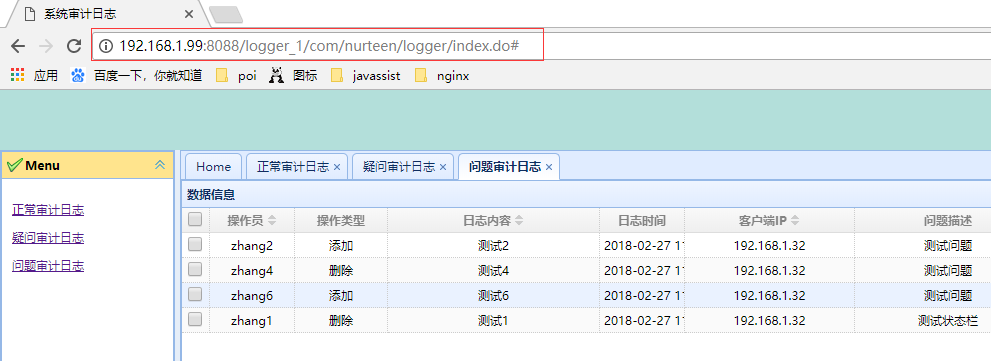This screenshot has height=361, width=991.
Task: Open 正常审计日志 link in Menu
Action: pos(48,210)
